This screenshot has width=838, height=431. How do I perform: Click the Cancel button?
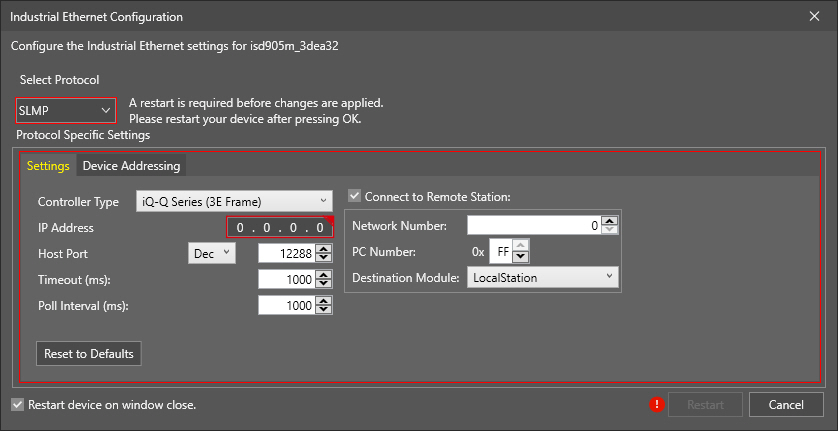click(786, 405)
